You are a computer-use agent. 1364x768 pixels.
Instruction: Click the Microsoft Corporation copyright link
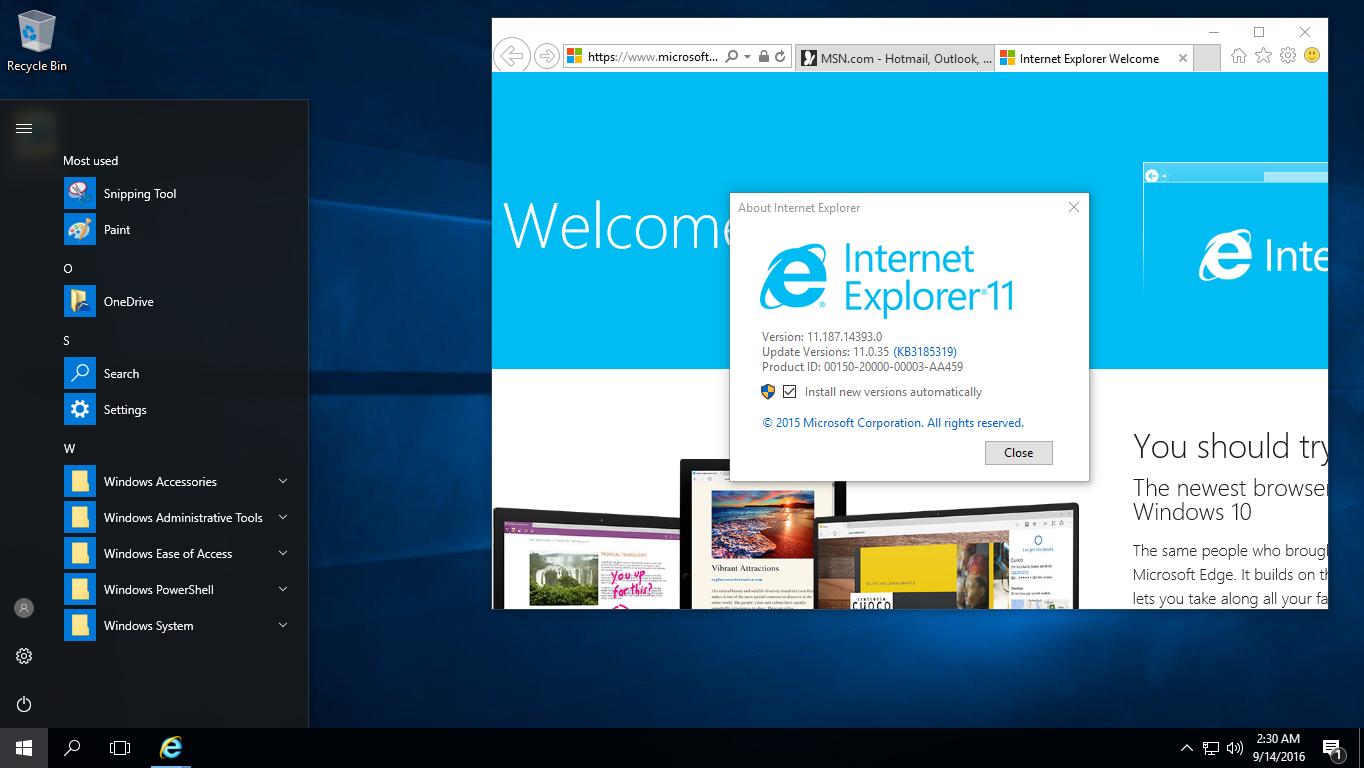coord(893,423)
